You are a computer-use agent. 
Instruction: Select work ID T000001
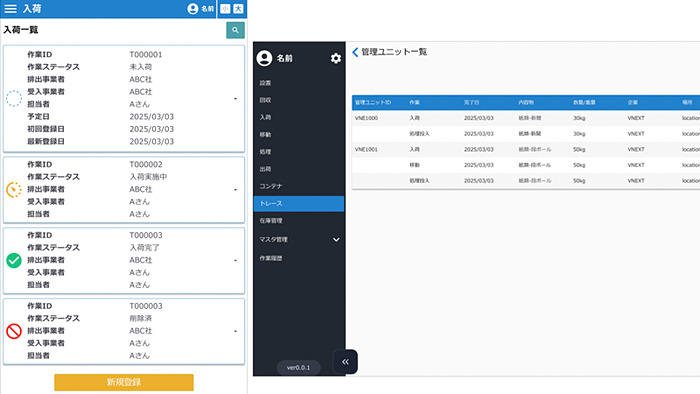click(x=146, y=54)
